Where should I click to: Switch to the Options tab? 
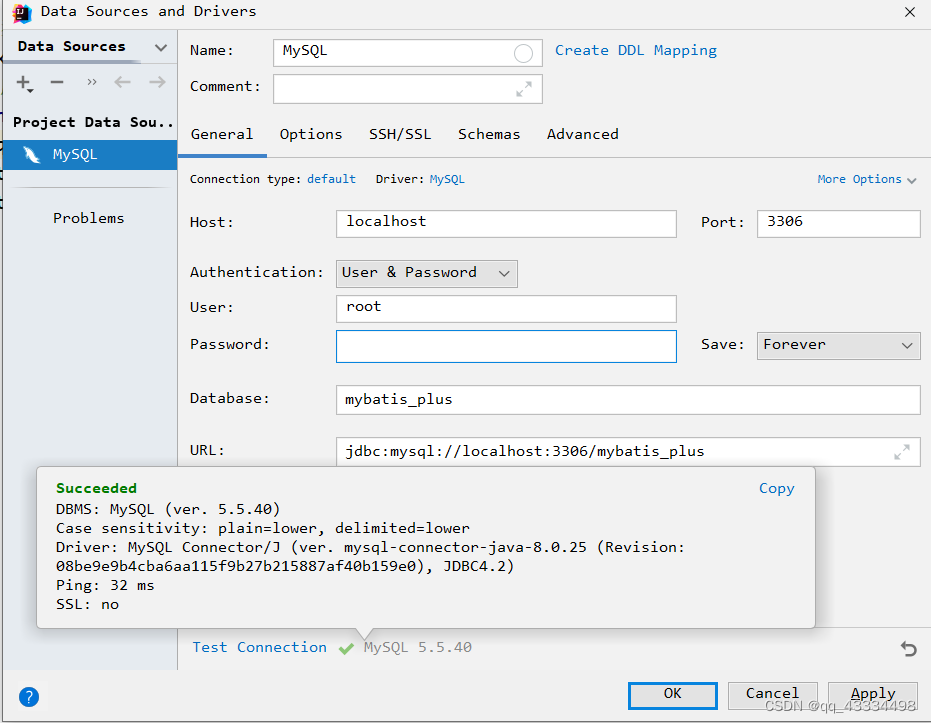[311, 135]
